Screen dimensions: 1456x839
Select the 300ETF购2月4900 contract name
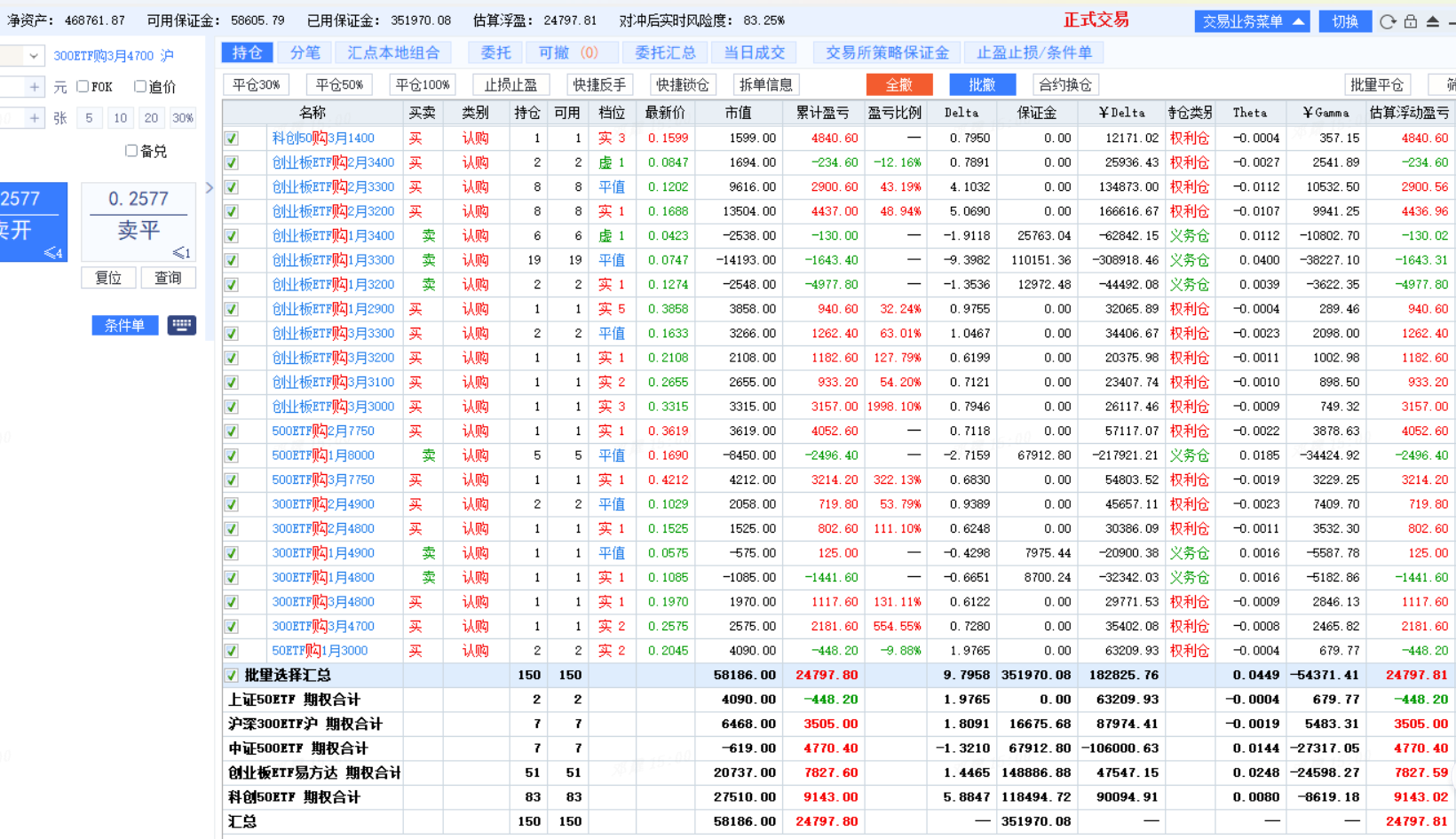[x=323, y=504]
